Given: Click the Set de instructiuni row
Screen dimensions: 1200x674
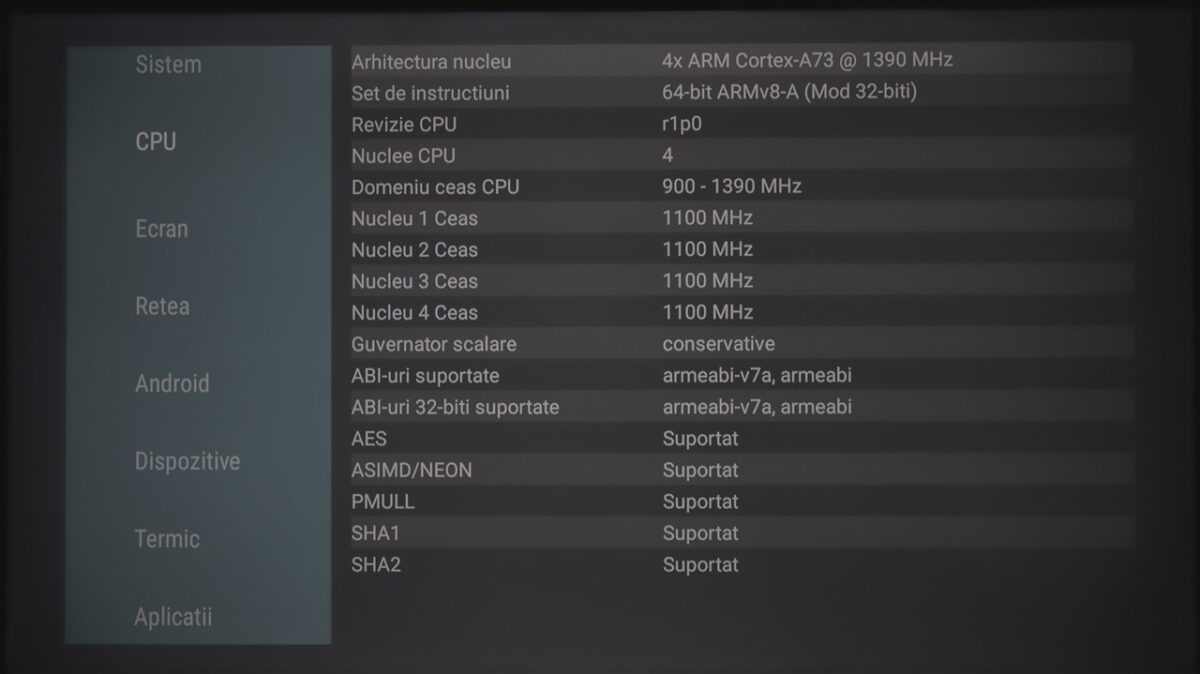Looking at the screenshot, I should coord(740,93).
